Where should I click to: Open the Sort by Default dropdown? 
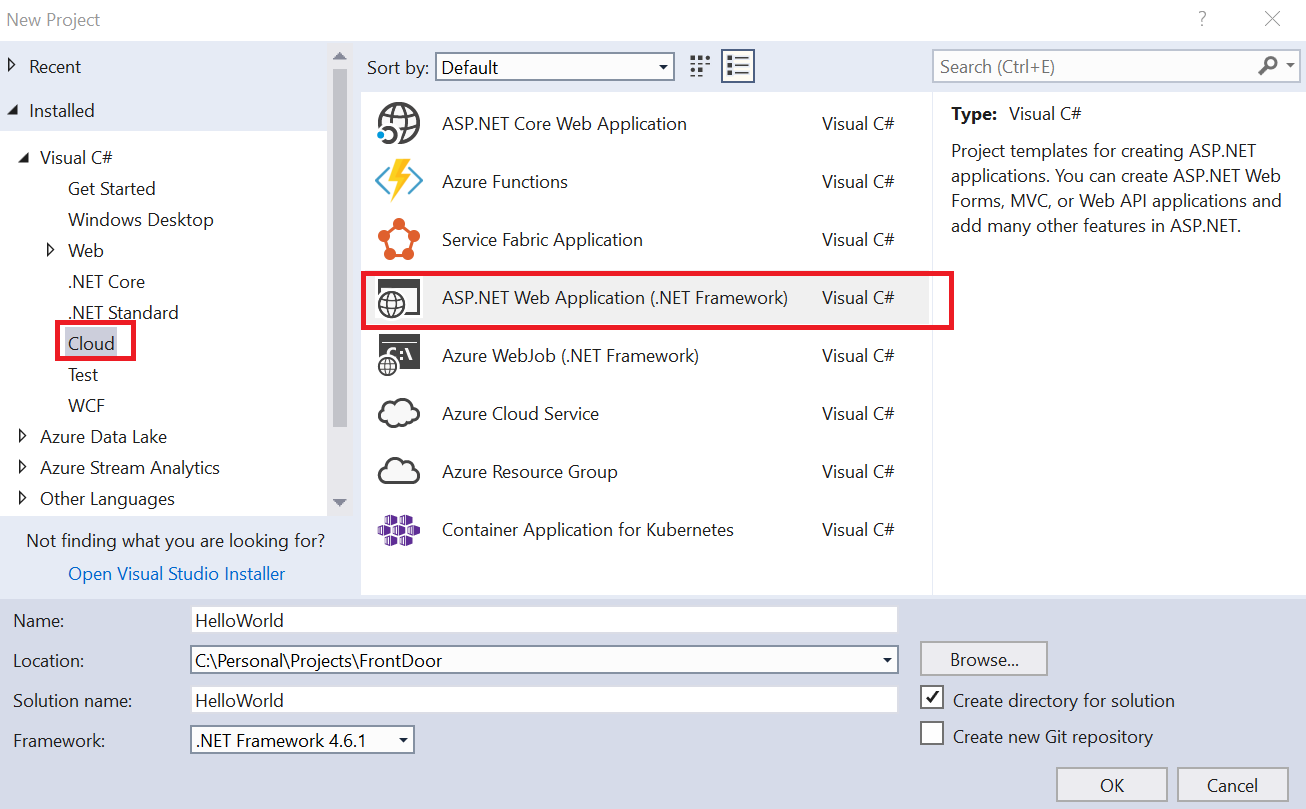pyautogui.click(x=555, y=67)
